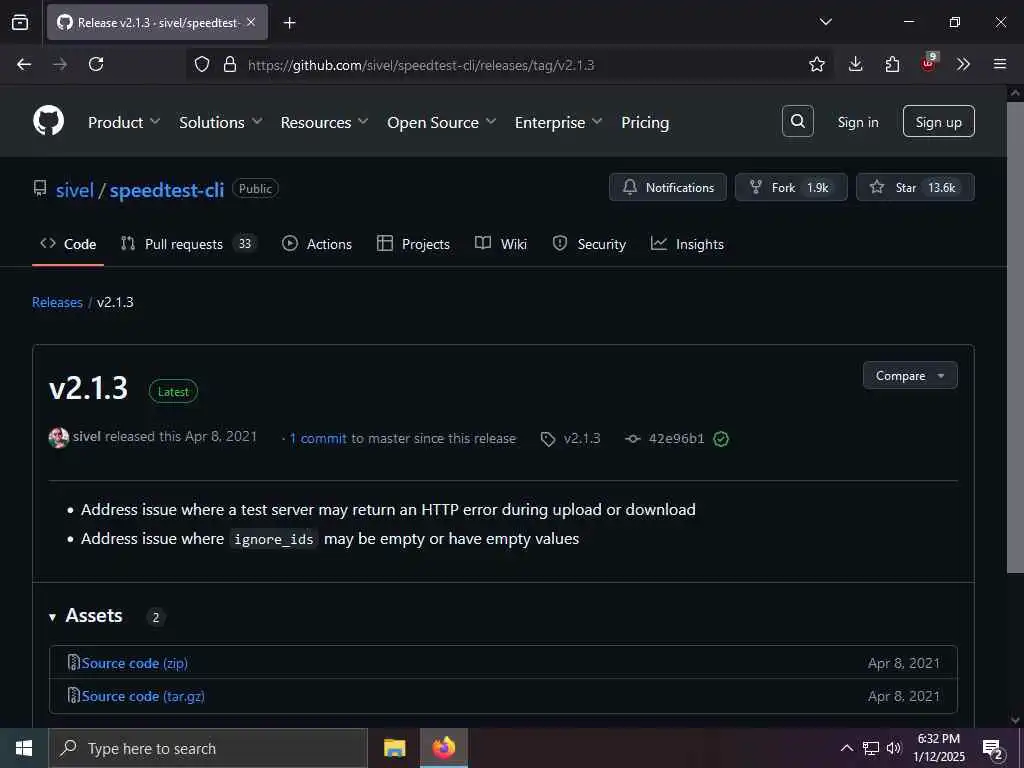This screenshot has width=1024, height=768.
Task: Go back with the browser back arrow
Action: [24, 64]
